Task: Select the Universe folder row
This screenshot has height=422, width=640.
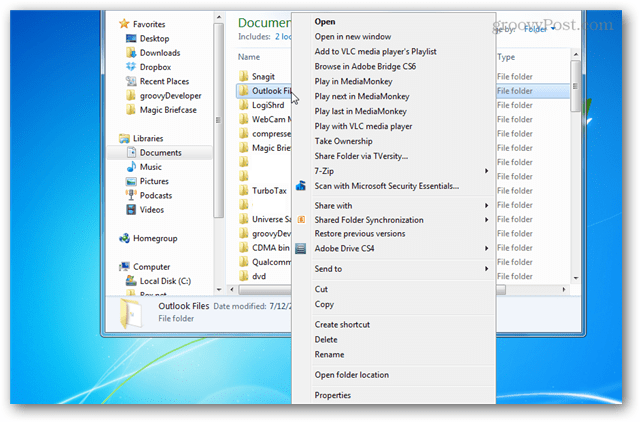Action: tap(264, 219)
